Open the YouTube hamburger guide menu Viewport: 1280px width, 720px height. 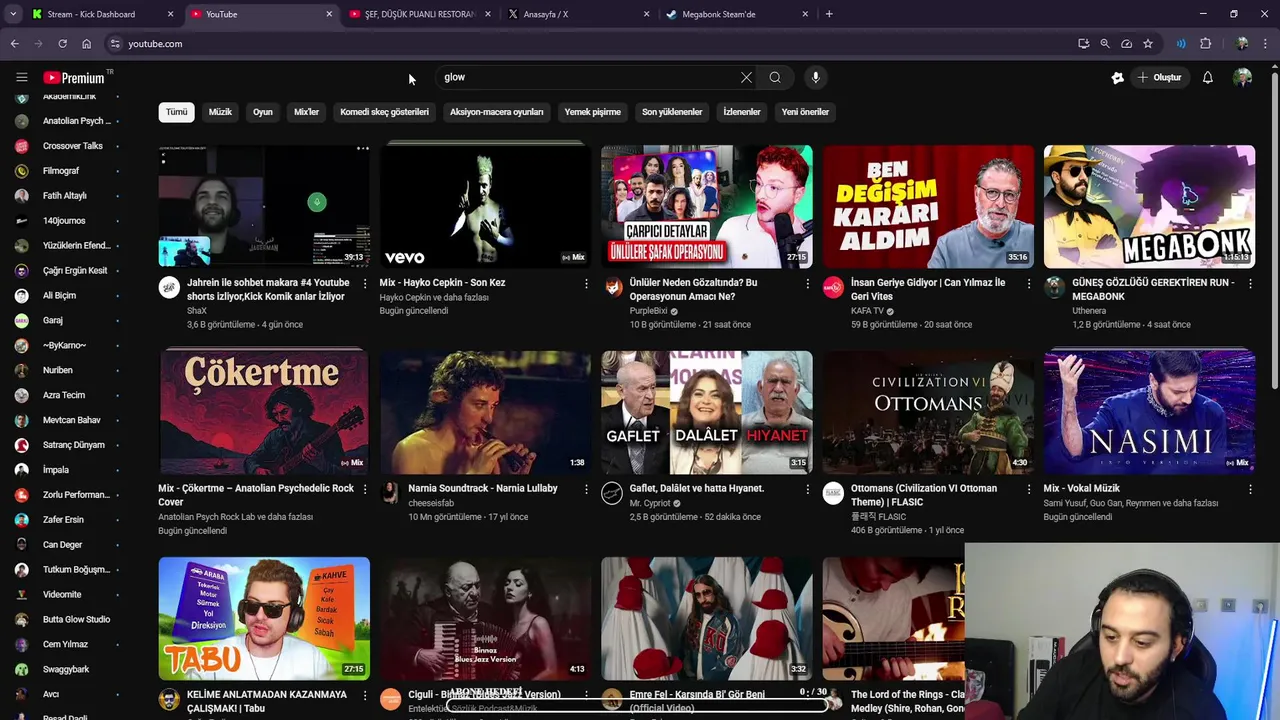click(21, 77)
